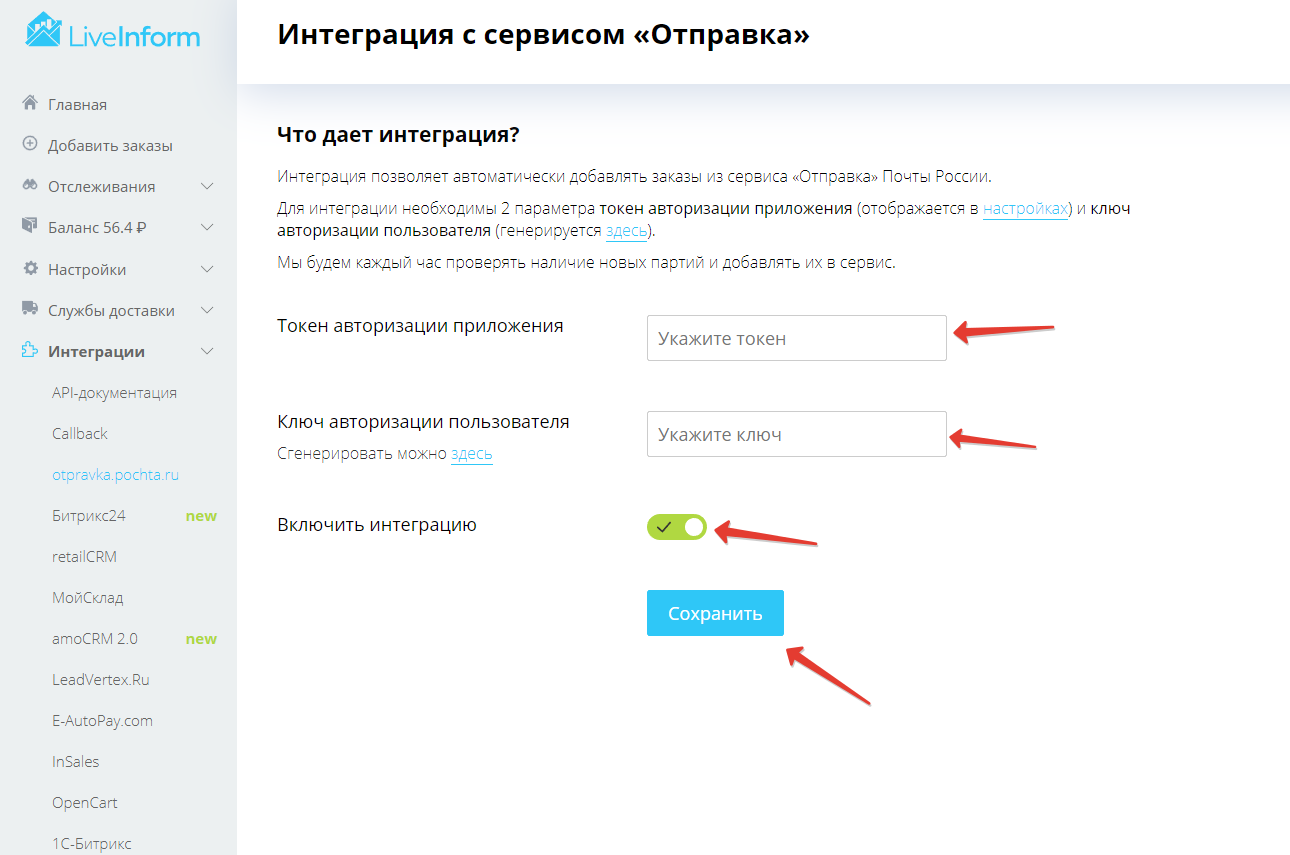Screen dimensions: 1290x855
Task: Click the Токен авторизации приложения label
Action: (420, 326)
